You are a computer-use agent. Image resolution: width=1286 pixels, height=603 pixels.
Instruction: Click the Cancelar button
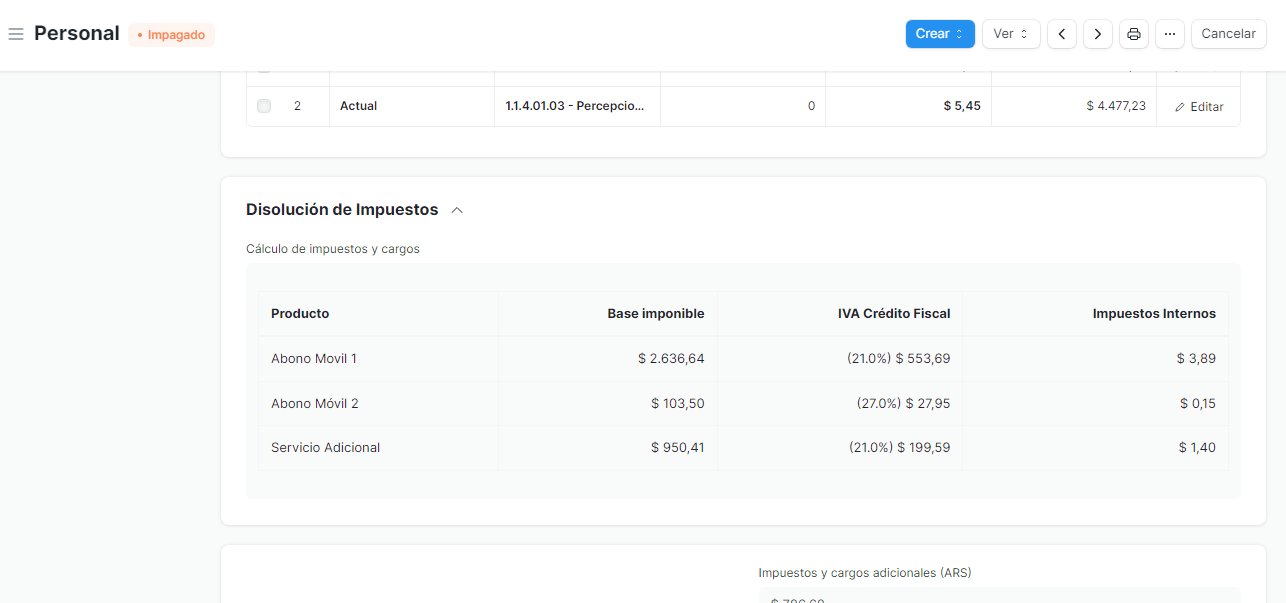tap(1228, 33)
